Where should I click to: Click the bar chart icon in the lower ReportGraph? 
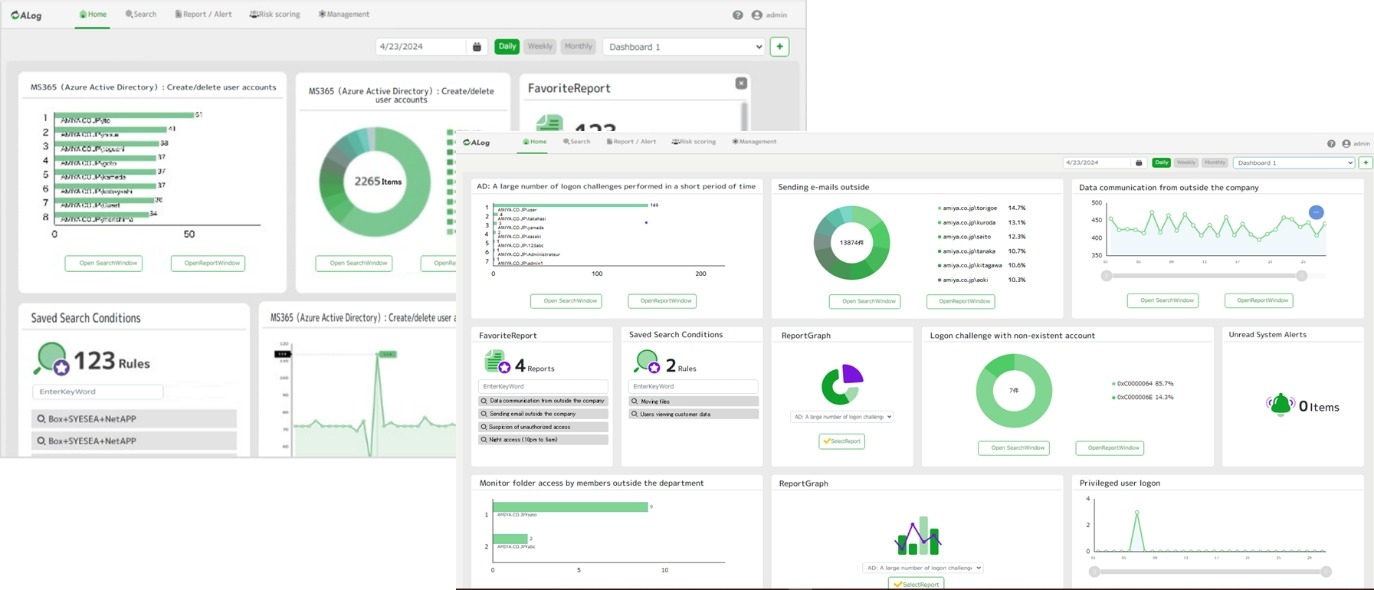(919, 538)
